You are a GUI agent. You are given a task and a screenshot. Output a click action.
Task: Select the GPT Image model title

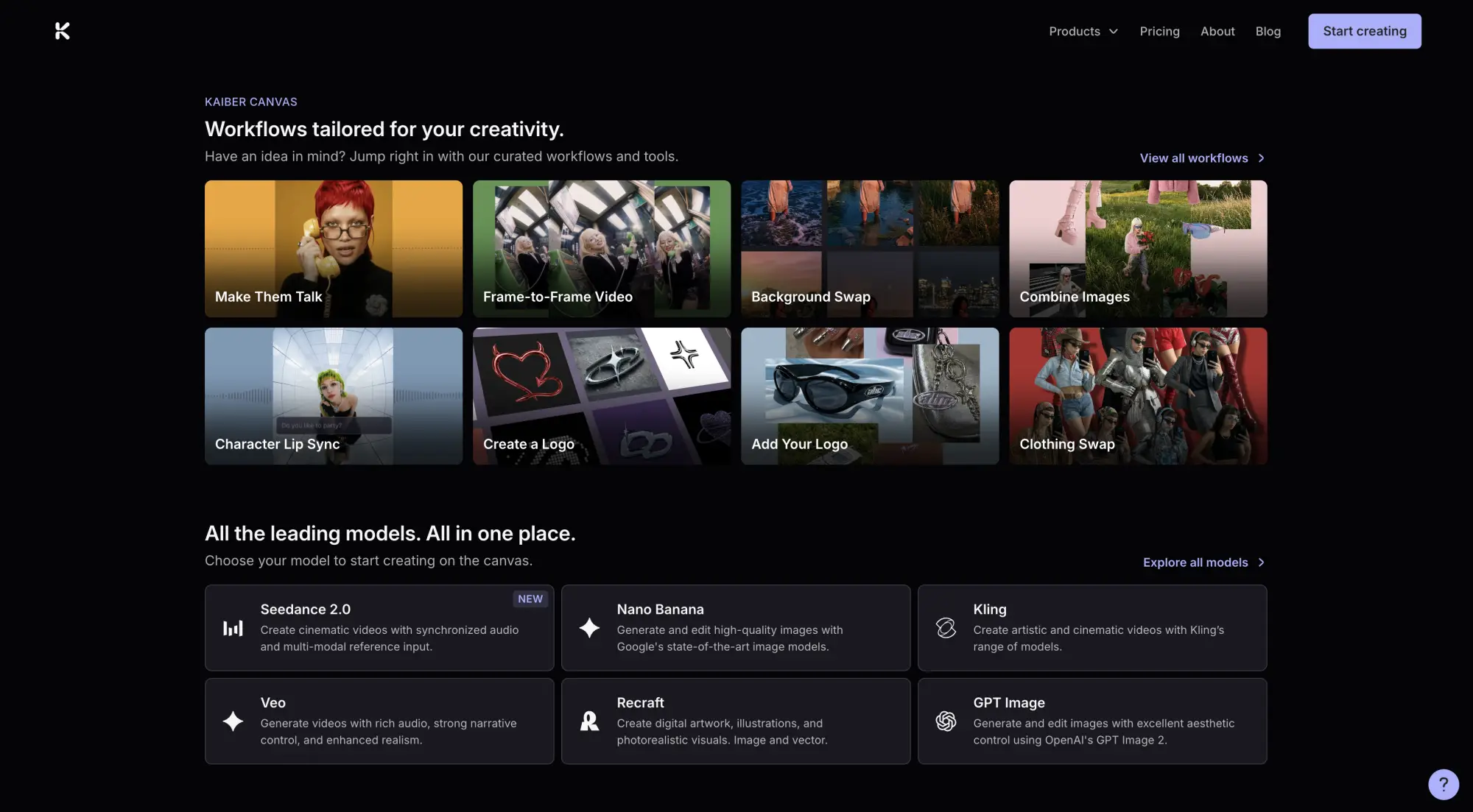(x=1008, y=703)
